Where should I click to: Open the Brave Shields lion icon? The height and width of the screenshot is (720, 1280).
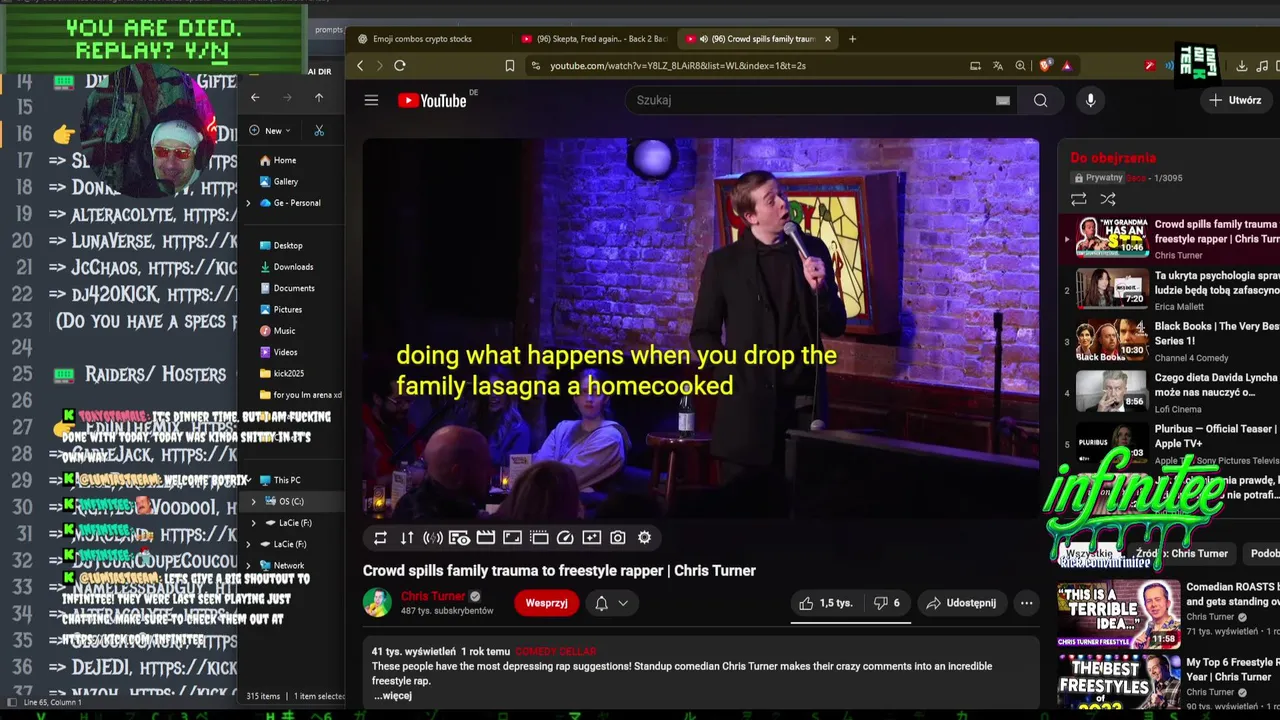click(1046, 66)
